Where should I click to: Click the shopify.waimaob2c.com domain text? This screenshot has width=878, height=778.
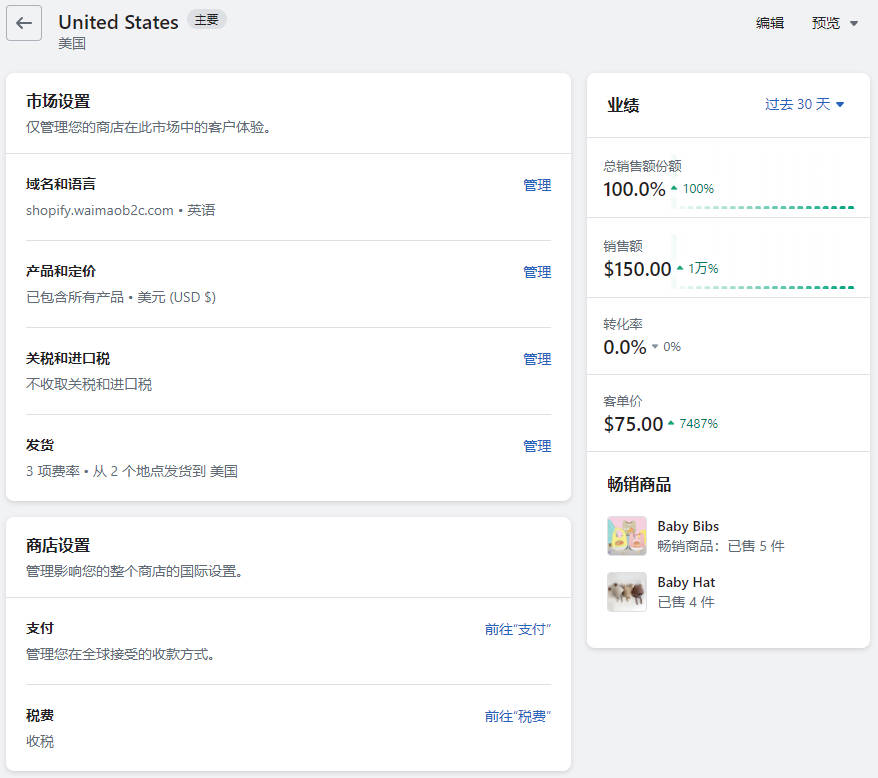tap(100, 211)
